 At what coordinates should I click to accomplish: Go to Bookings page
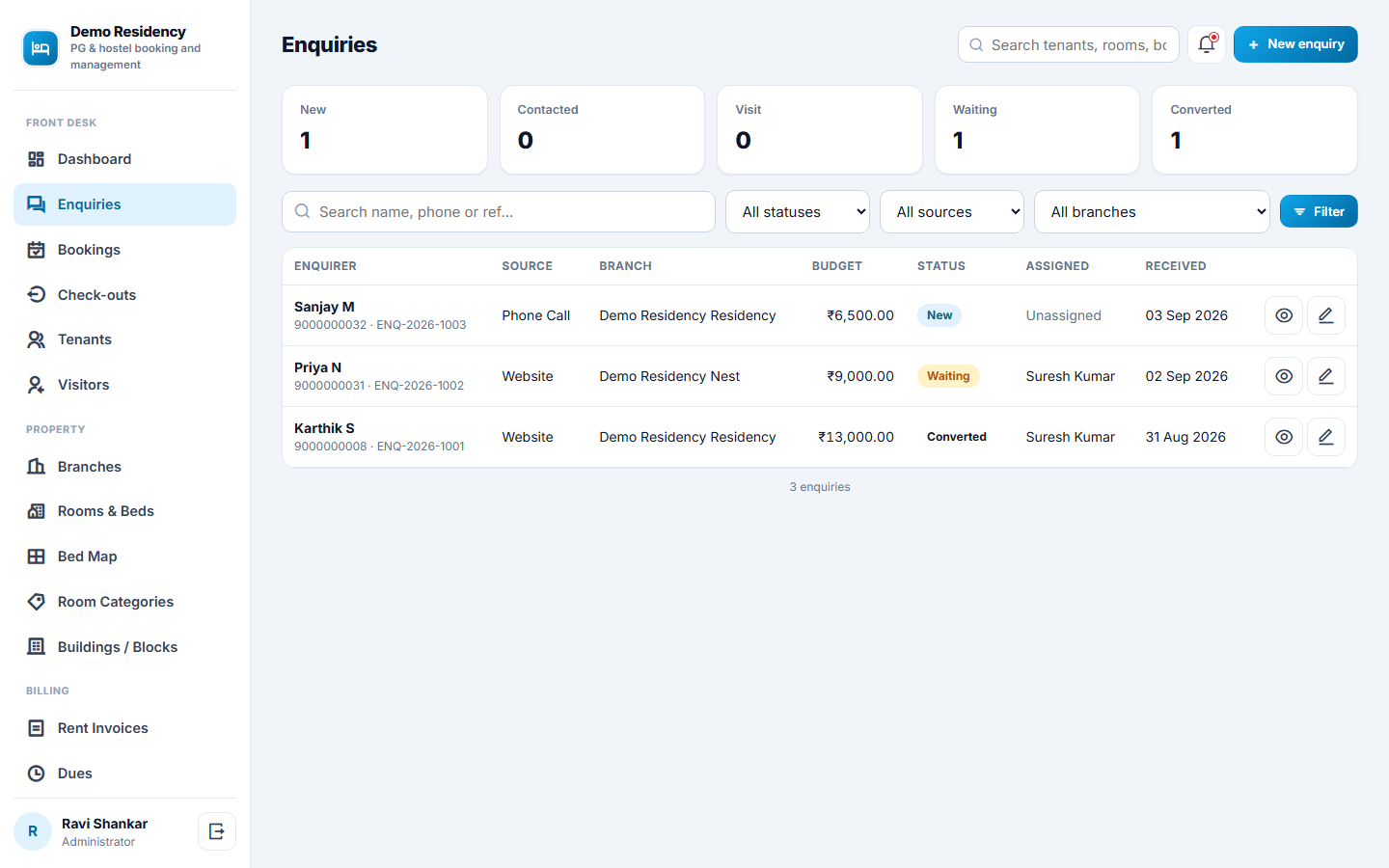point(124,250)
